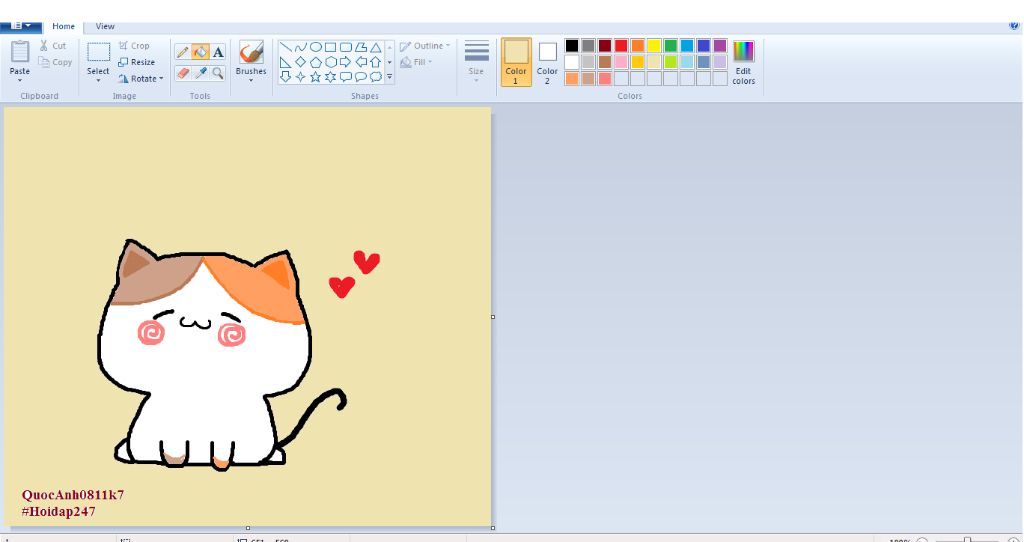Choose the Cloud callout shape
Image resolution: width=1024 pixels, height=542 pixels.
[376, 77]
